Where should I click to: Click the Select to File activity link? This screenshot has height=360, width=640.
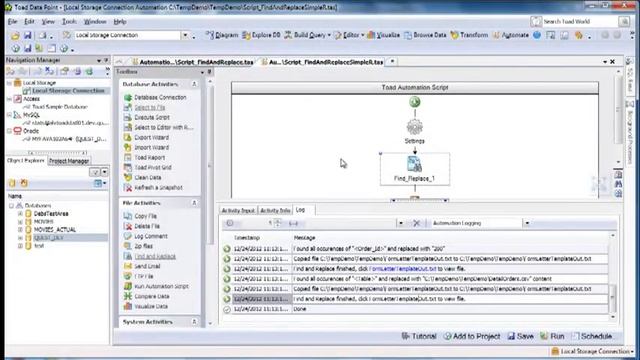[x=150, y=107]
